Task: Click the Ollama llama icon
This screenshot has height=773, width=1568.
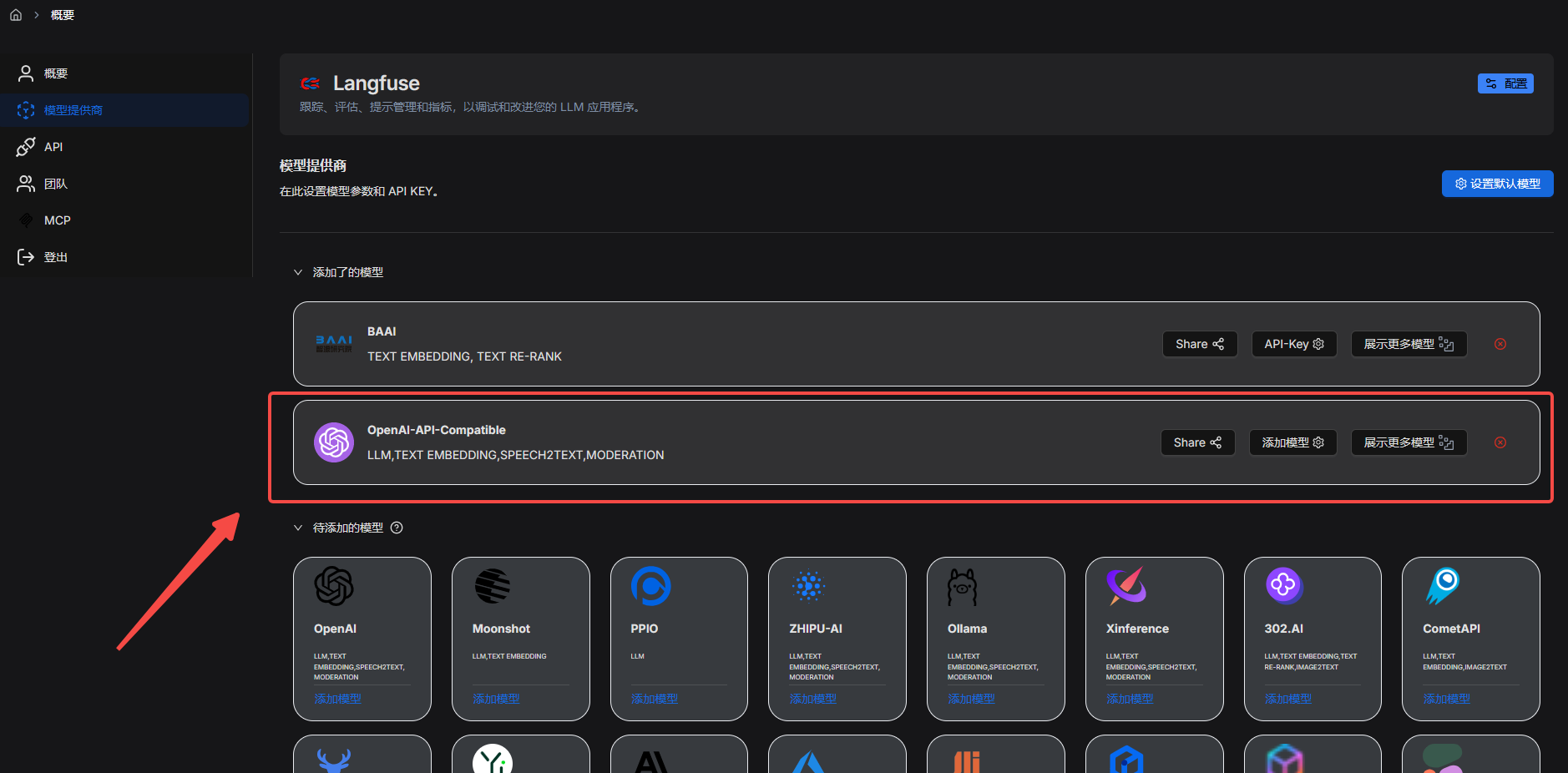Action: (x=962, y=587)
